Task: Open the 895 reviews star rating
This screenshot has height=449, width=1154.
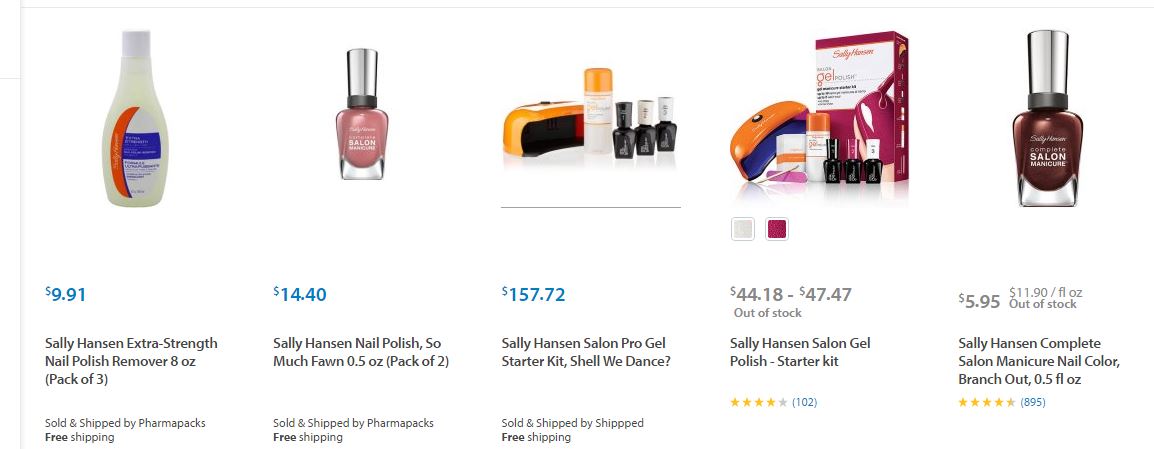Action: [x=987, y=402]
